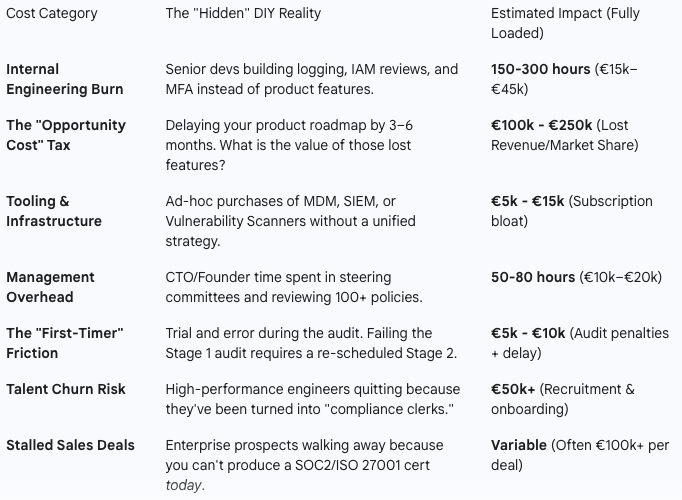The image size is (682, 500).
Task: Click the "€100k - €250k" impact value
Action: click(541, 125)
